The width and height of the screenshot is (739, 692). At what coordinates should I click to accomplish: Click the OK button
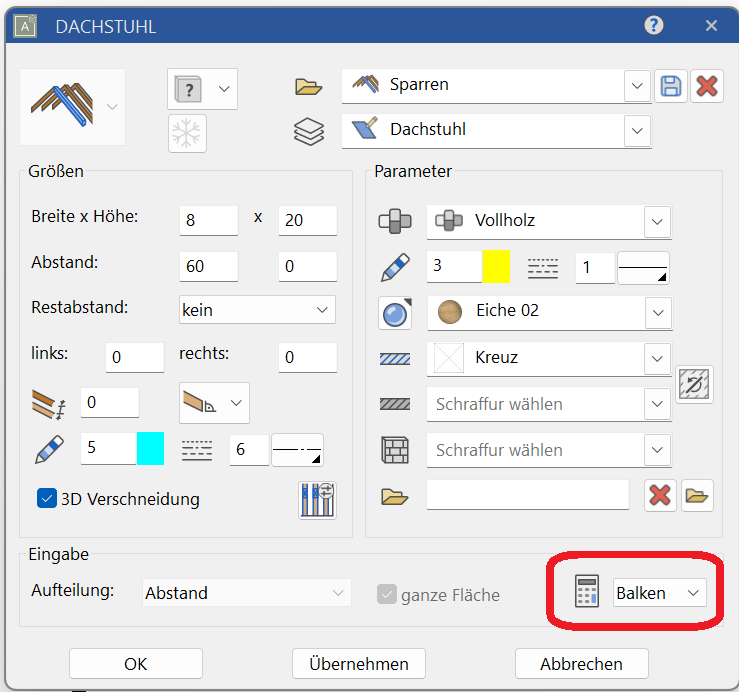coord(136,664)
